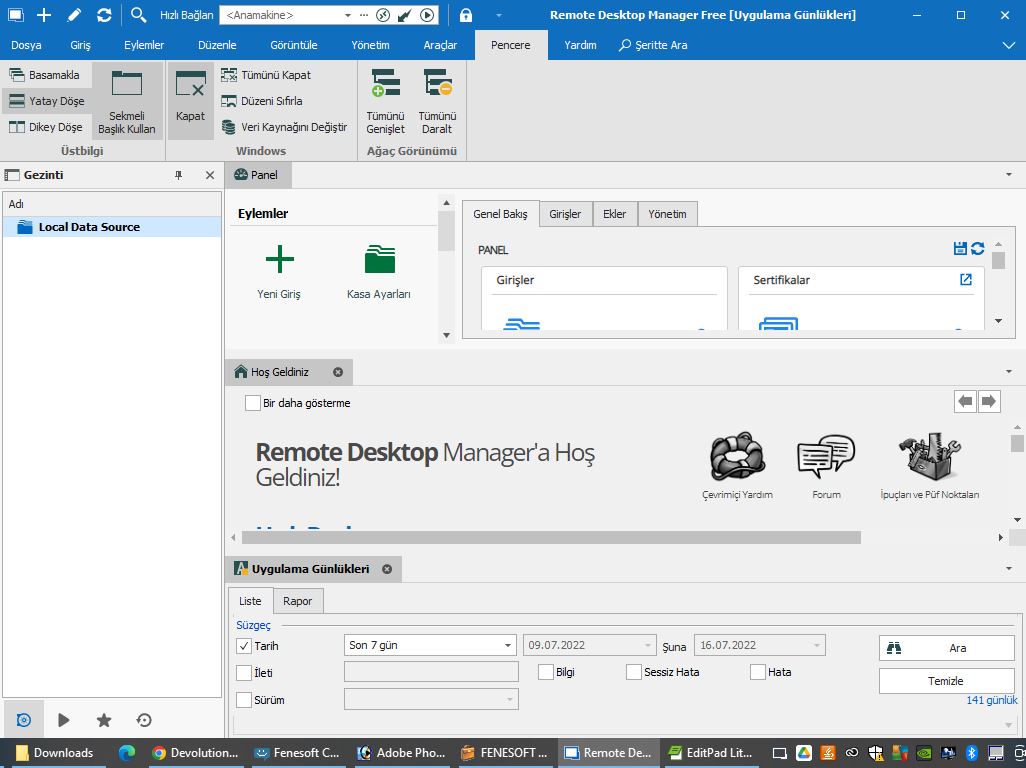Open the Forum icon

[826, 456]
